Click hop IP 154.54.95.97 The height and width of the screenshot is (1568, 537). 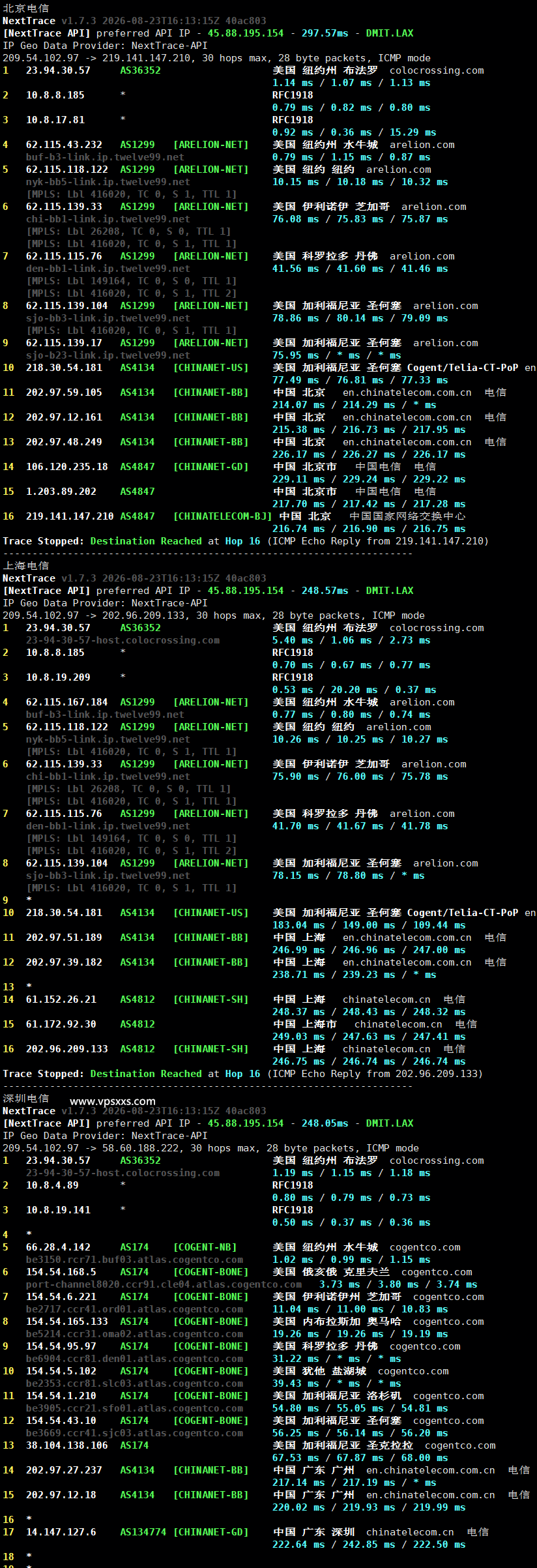pyautogui.click(x=61, y=1346)
